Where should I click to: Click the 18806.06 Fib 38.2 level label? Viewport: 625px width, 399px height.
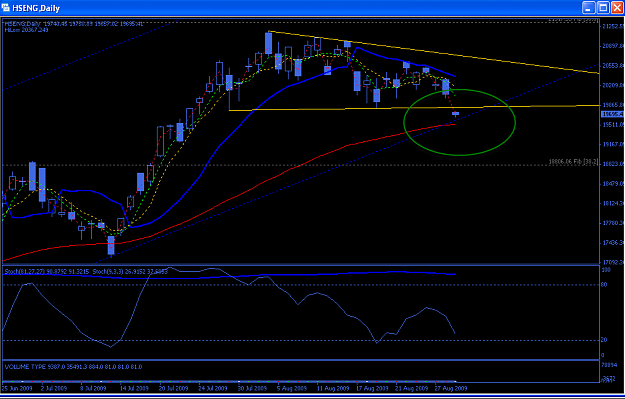[x=573, y=161]
